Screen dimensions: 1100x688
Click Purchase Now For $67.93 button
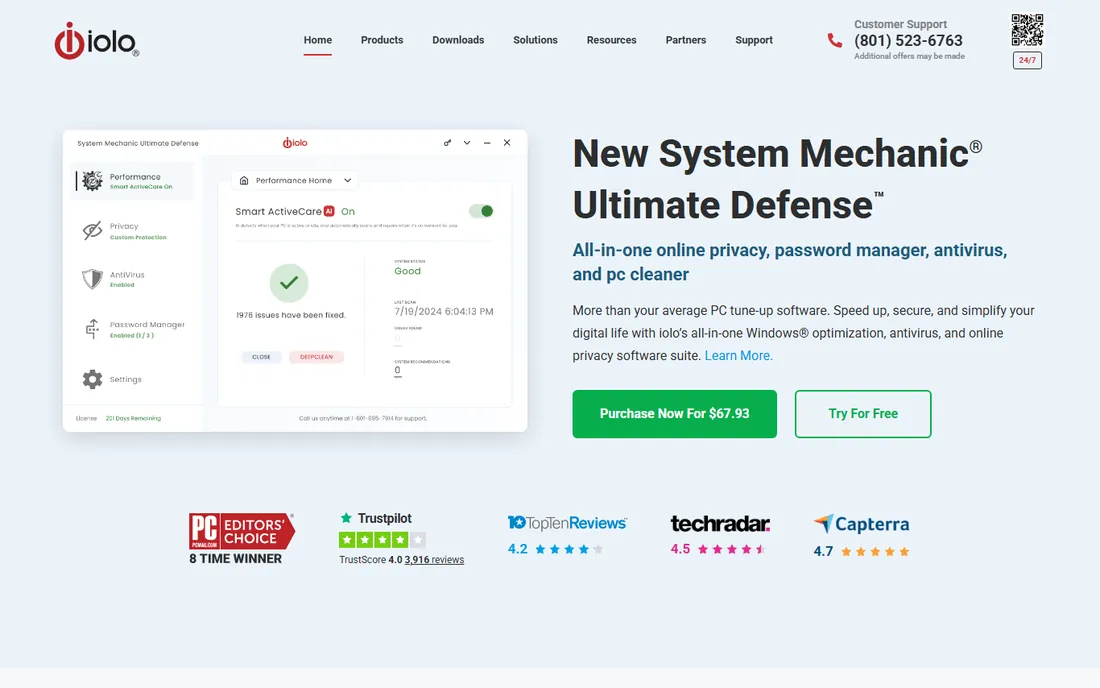point(674,414)
